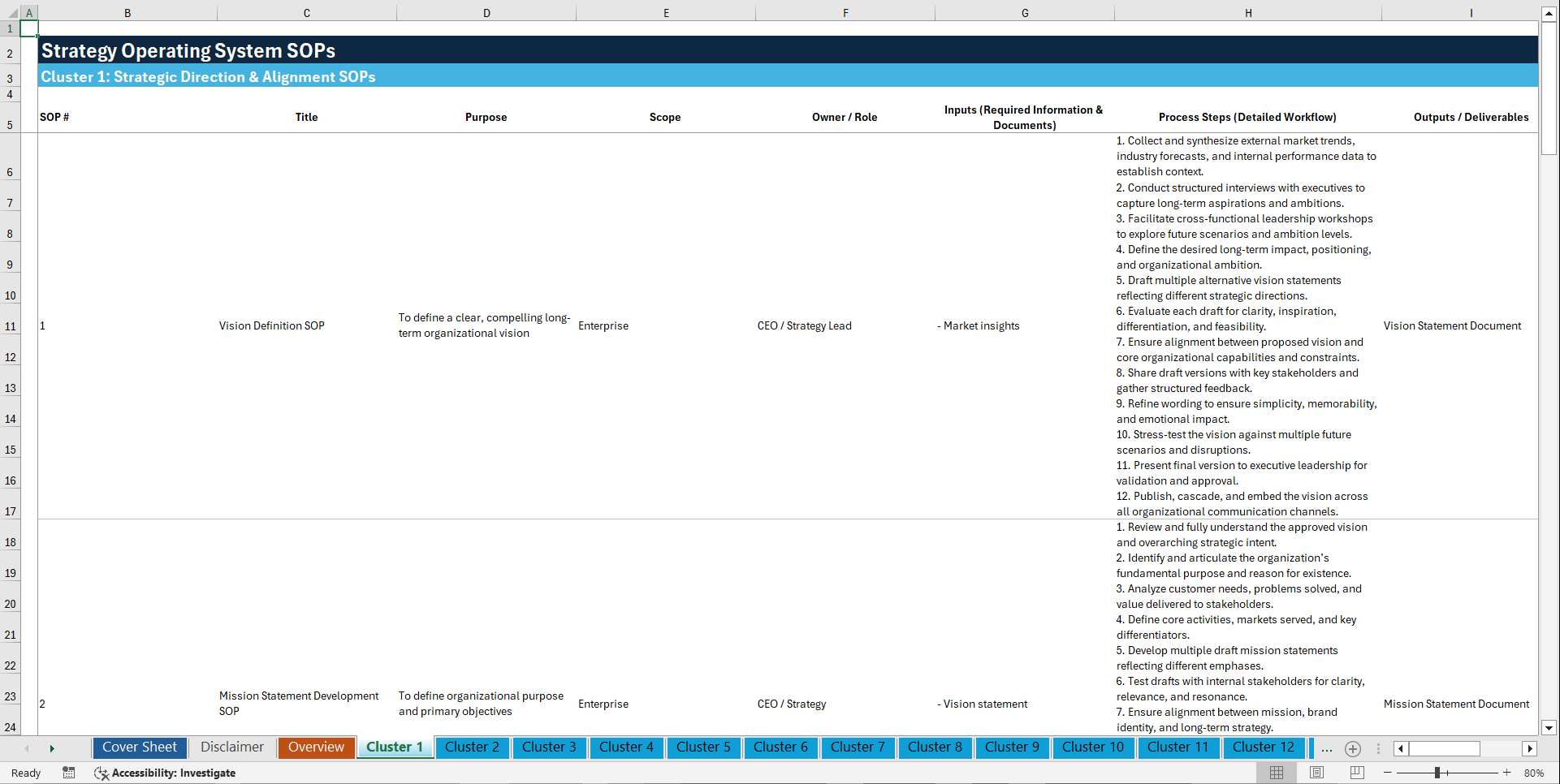This screenshot has width=1560, height=784.
Task: Open the Cluster 3 sheet tab
Action: (x=549, y=747)
